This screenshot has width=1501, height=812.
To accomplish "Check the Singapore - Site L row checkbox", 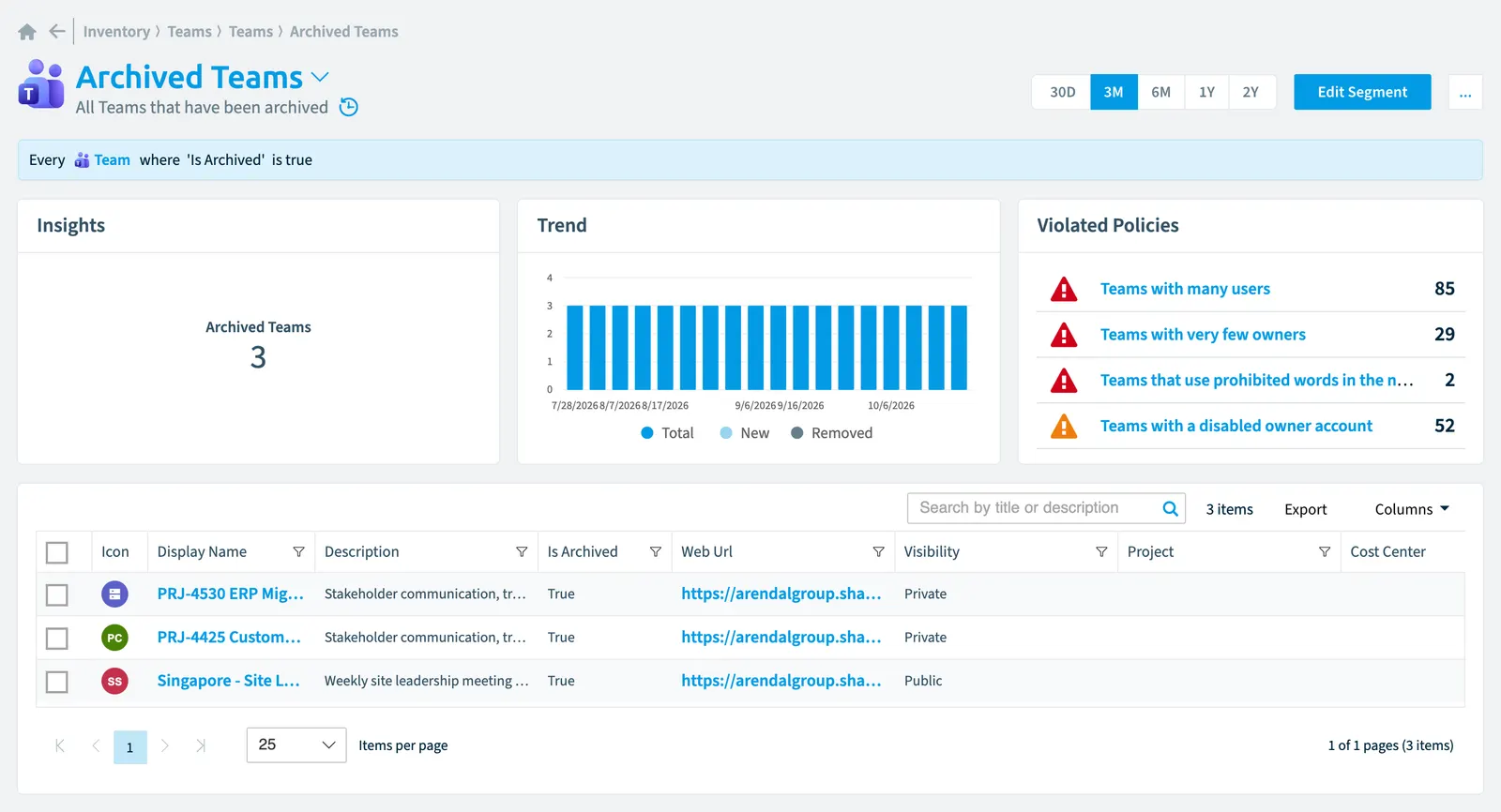I will (x=57, y=682).
